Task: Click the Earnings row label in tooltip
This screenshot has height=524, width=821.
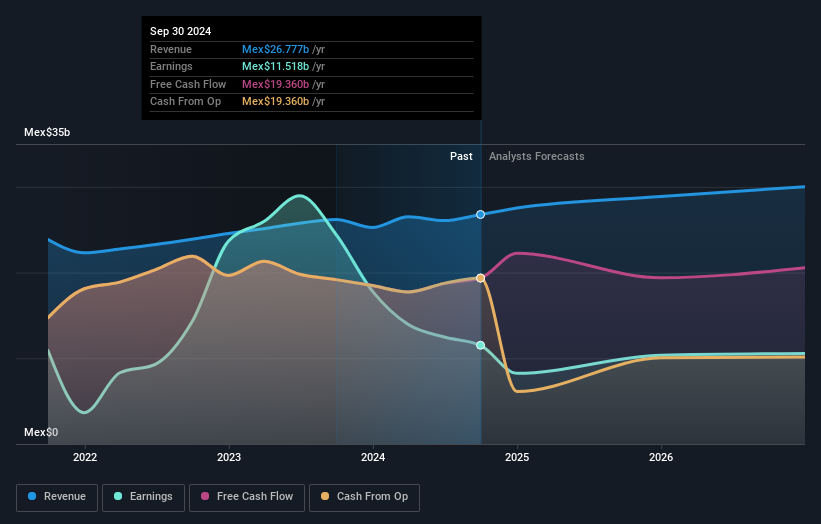Action: click(x=171, y=66)
